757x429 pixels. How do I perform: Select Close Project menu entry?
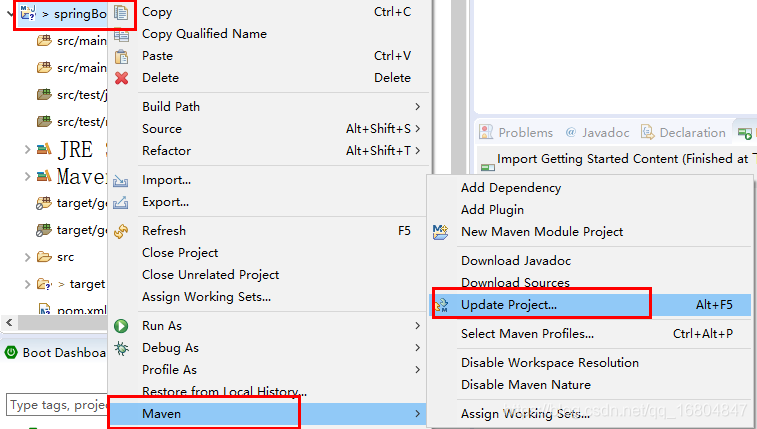180,253
